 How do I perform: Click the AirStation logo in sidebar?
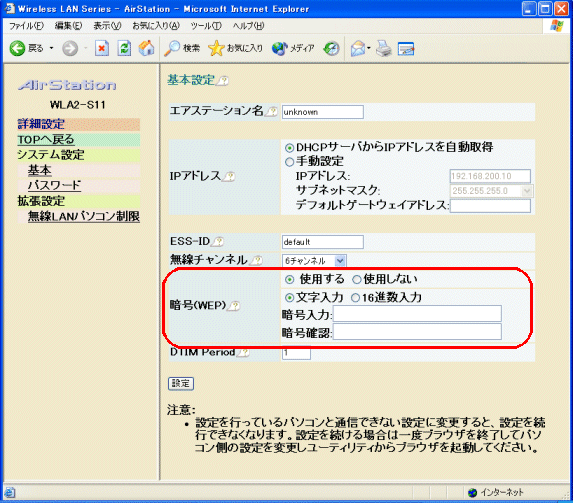coord(68,85)
